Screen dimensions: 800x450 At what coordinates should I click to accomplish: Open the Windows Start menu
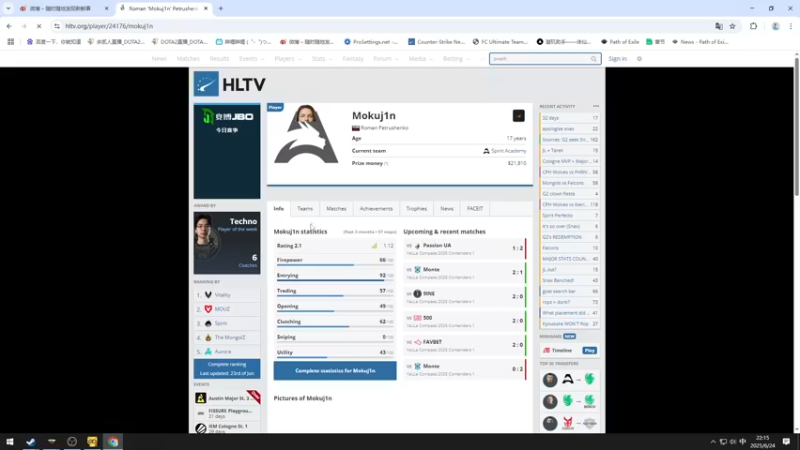click(x=10, y=442)
